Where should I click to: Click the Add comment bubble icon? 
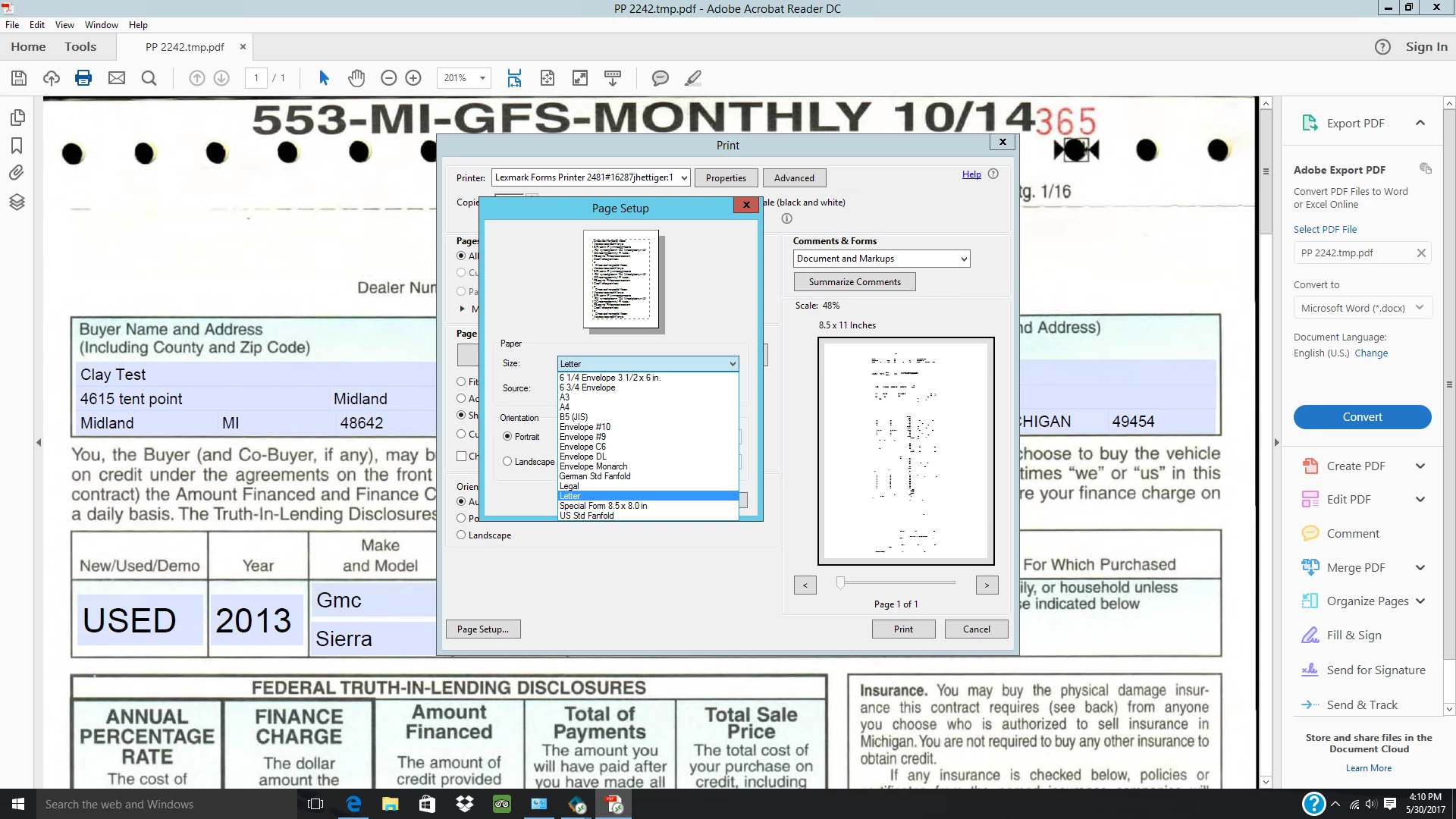coord(660,78)
